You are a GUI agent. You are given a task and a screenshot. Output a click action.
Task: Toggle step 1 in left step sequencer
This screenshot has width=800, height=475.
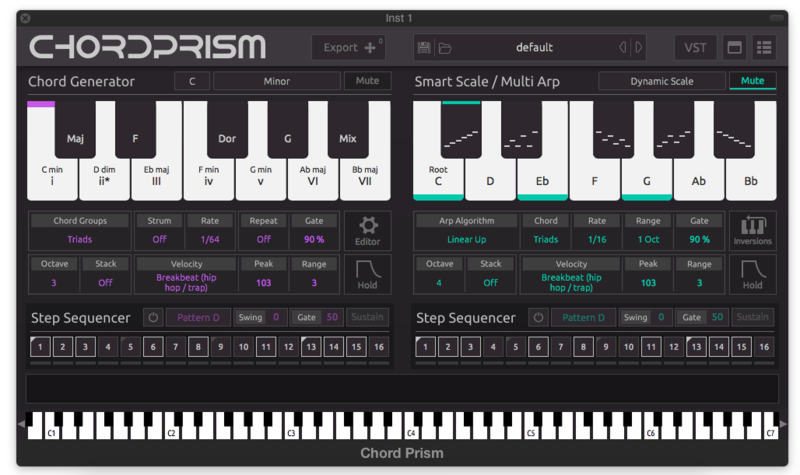40,347
